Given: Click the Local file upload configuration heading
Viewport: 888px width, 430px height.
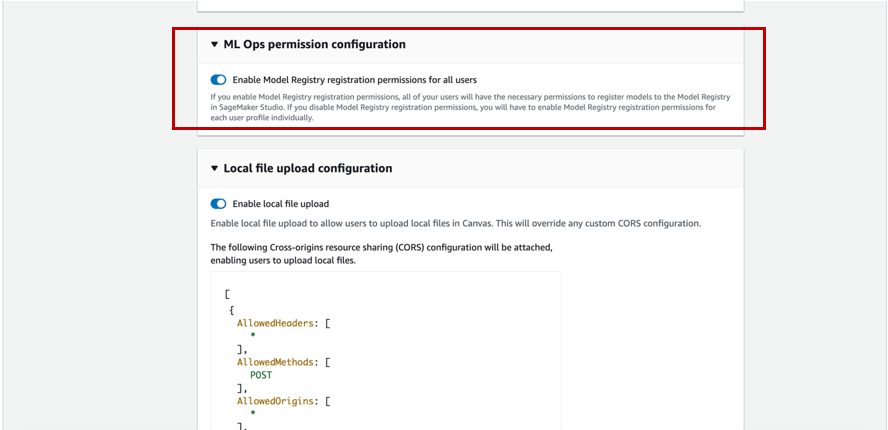Looking at the screenshot, I should 308,168.
